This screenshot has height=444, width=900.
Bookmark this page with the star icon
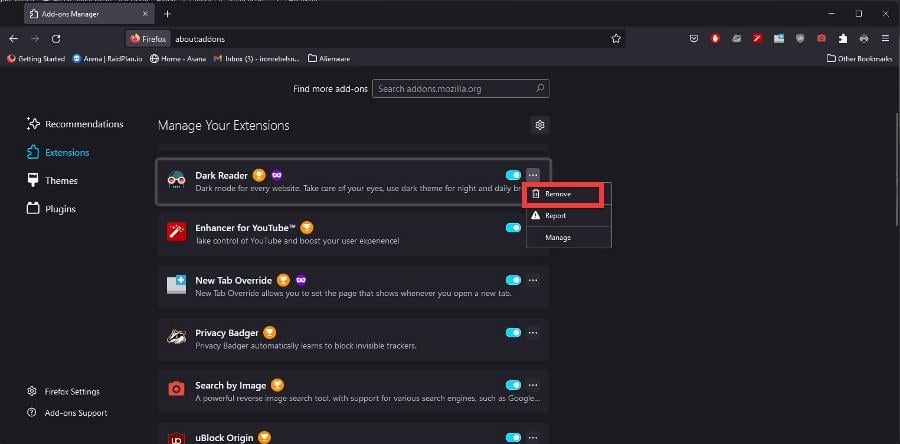pos(616,39)
